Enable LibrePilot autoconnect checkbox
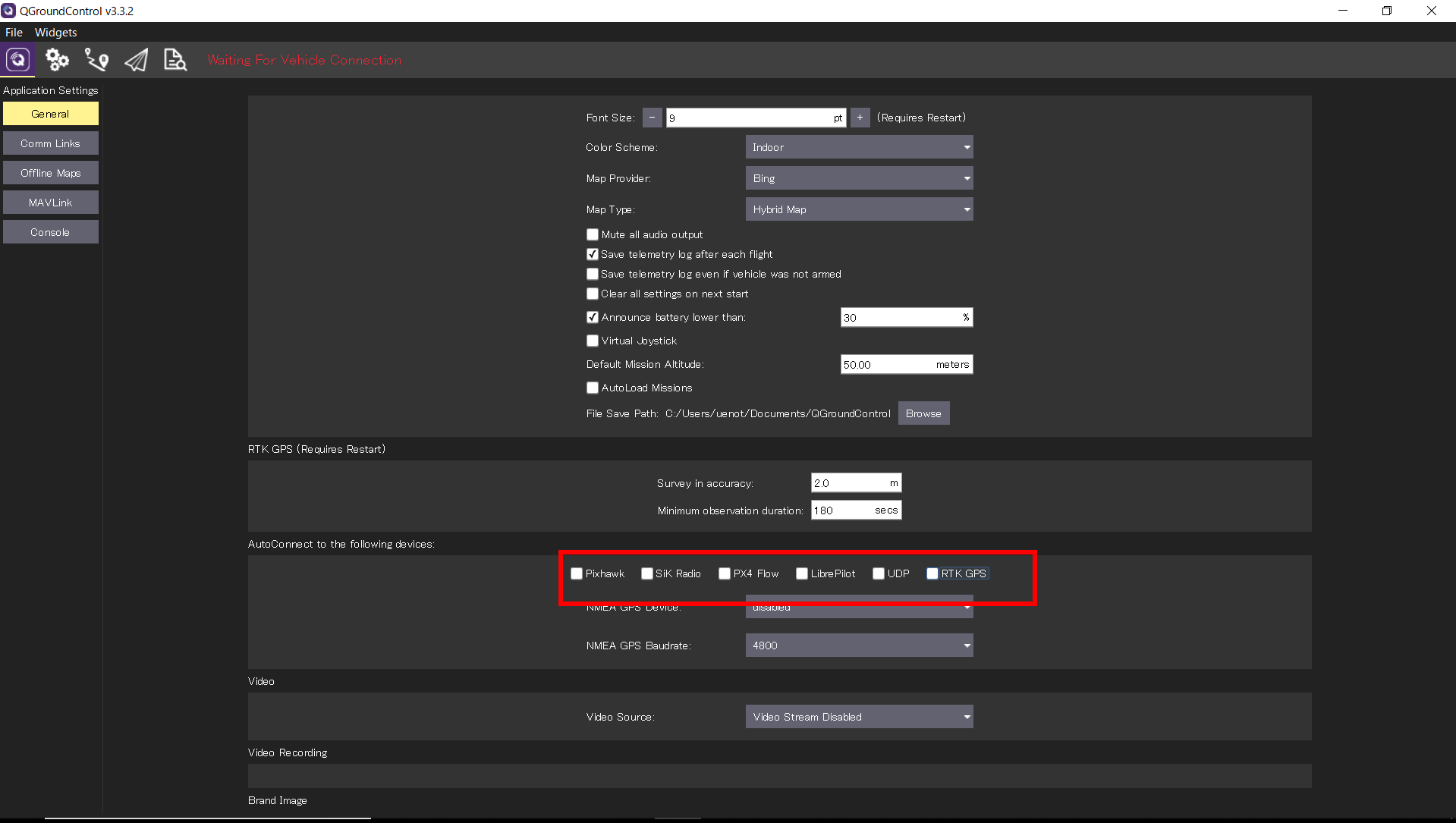The image size is (1456, 823). click(x=802, y=573)
